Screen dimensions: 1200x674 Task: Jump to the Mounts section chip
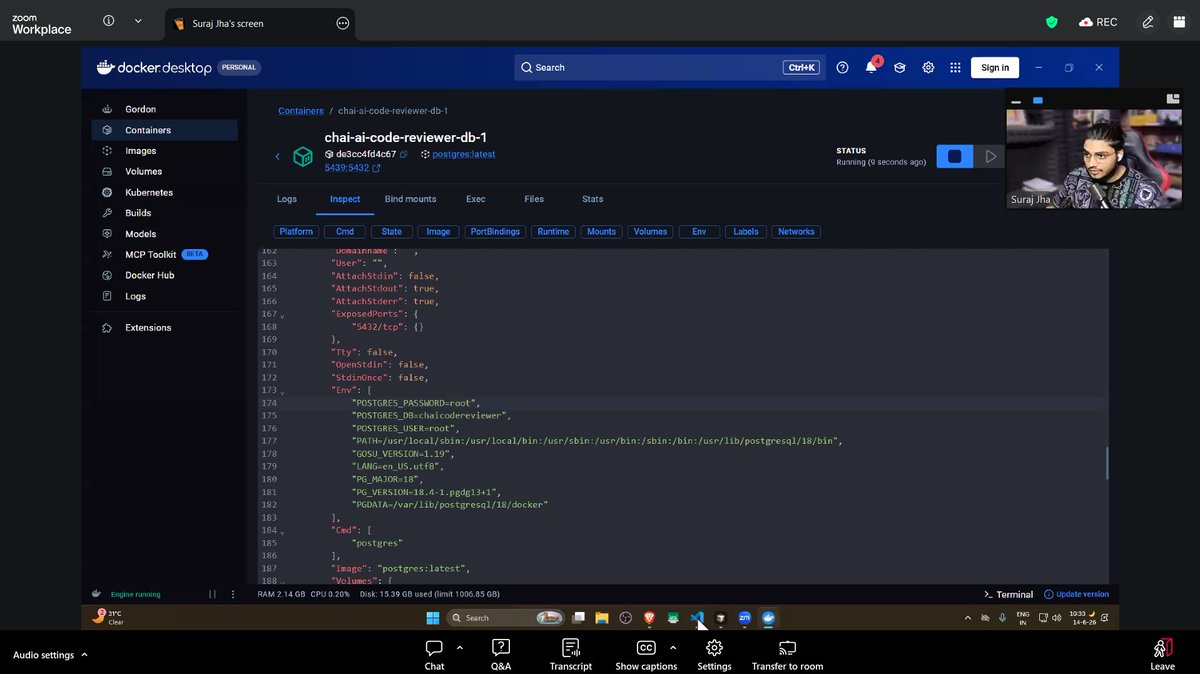(602, 231)
